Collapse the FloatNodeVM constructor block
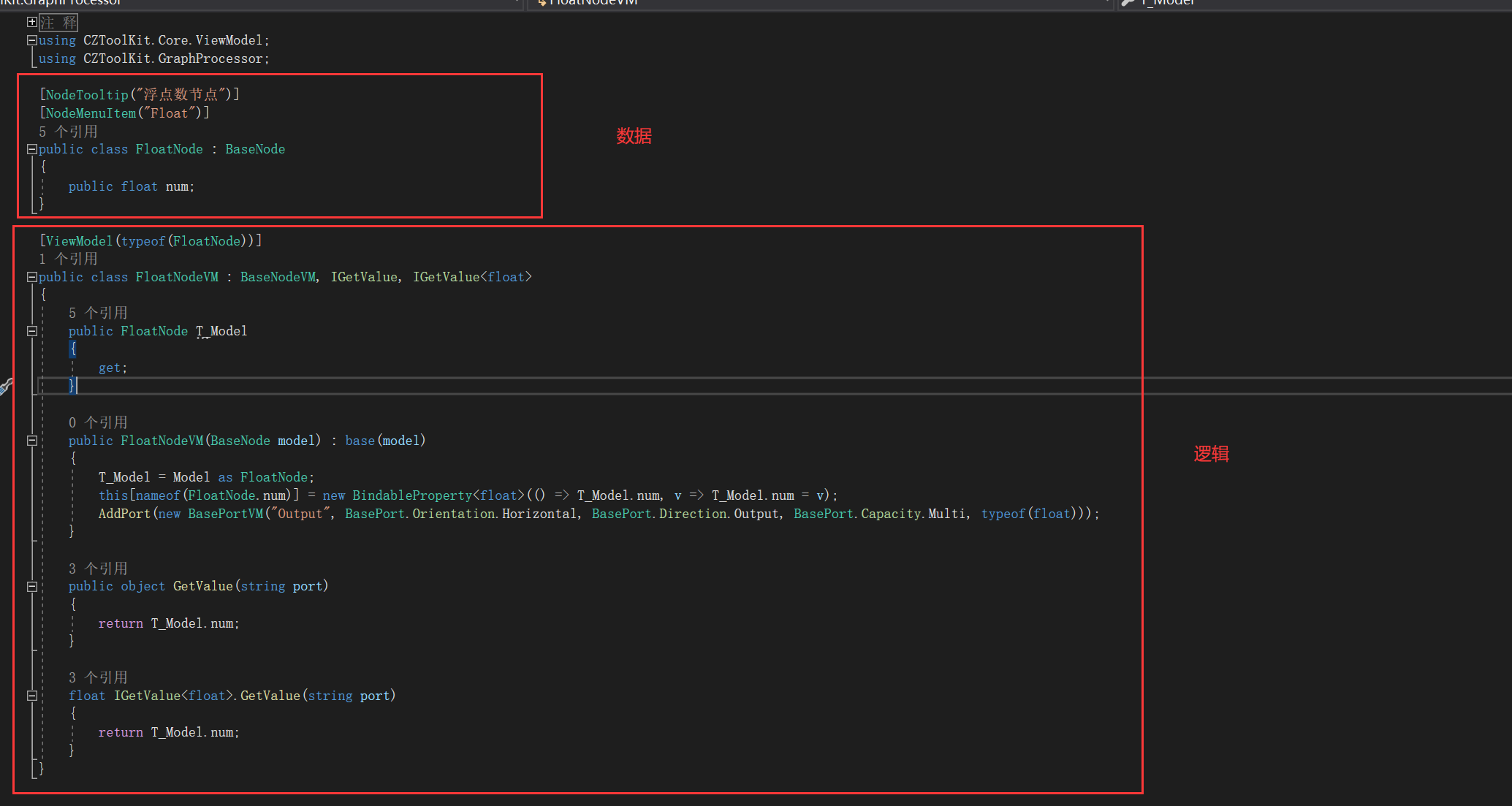This screenshot has width=1512, height=806. pos(31,441)
